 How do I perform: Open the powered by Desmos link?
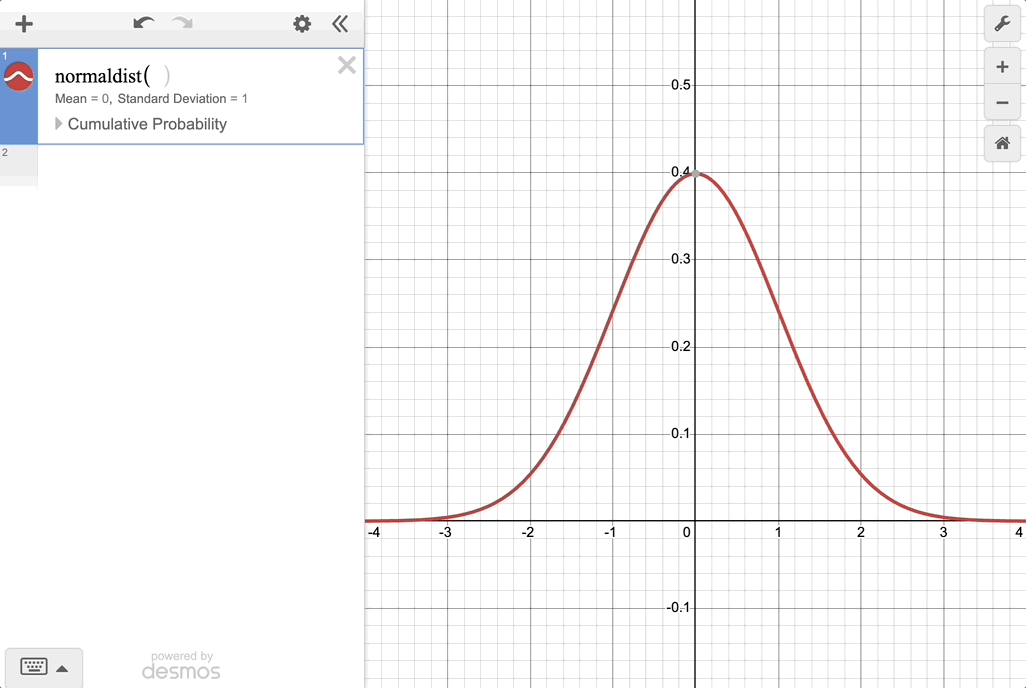[x=181, y=665]
